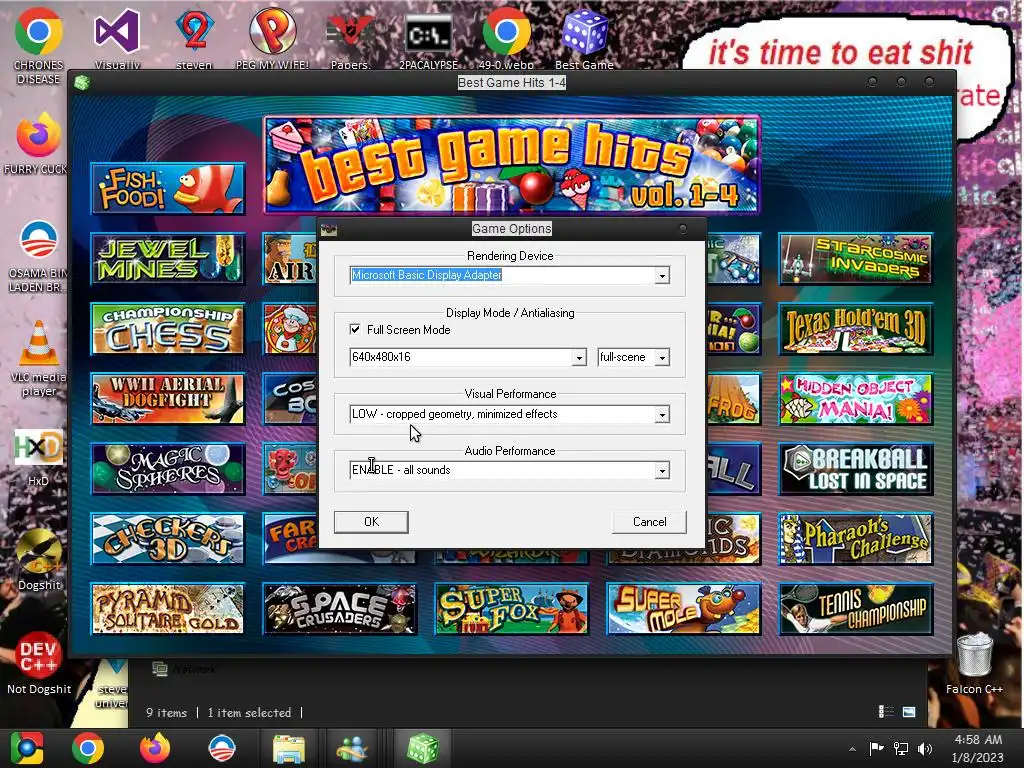Select the Dogshit desktop icon
The height and width of the screenshot is (768, 1024).
click(38, 559)
